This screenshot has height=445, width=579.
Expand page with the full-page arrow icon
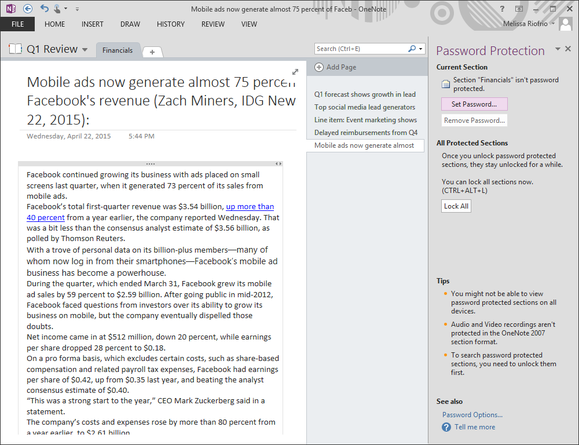pyautogui.click(x=295, y=72)
